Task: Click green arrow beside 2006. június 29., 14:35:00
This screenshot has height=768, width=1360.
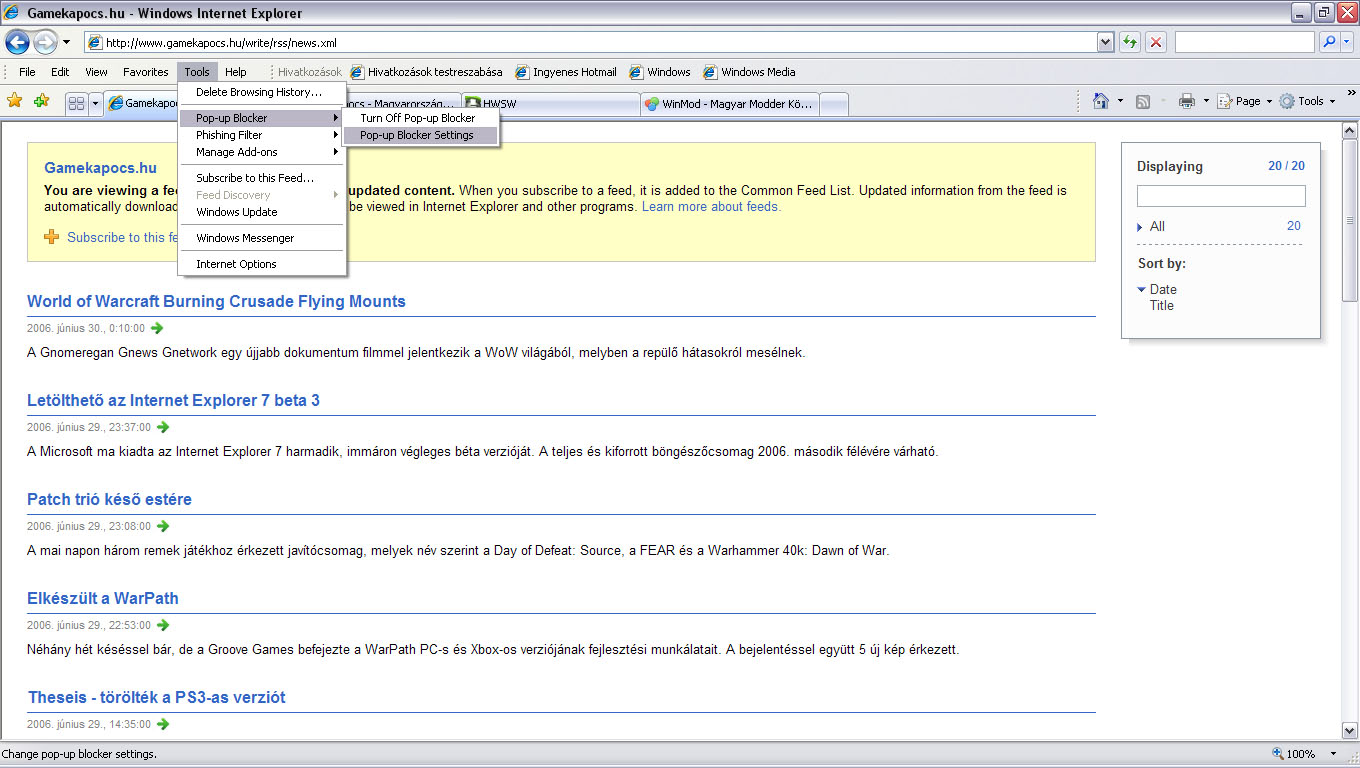Action: pyautogui.click(x=163, y=724)
